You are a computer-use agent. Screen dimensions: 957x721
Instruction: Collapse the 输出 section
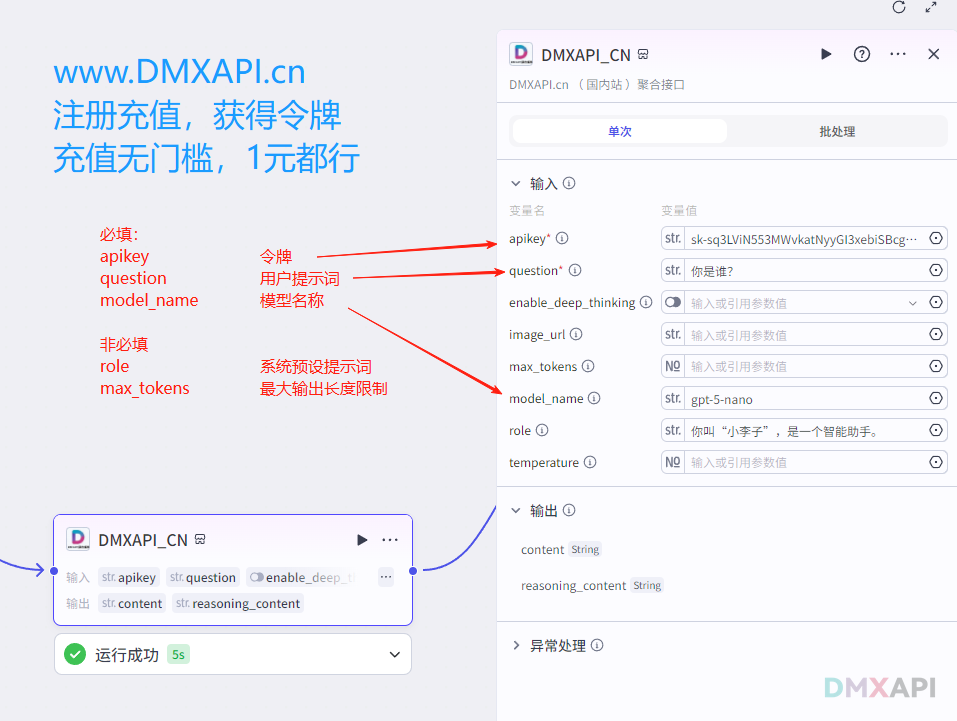click(x=516, y=511)
